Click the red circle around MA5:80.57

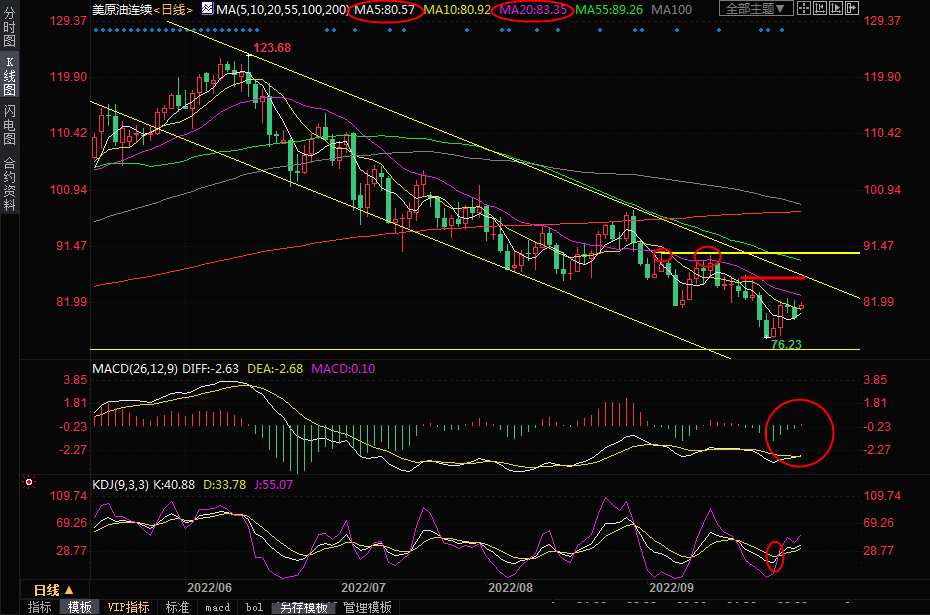387,9
